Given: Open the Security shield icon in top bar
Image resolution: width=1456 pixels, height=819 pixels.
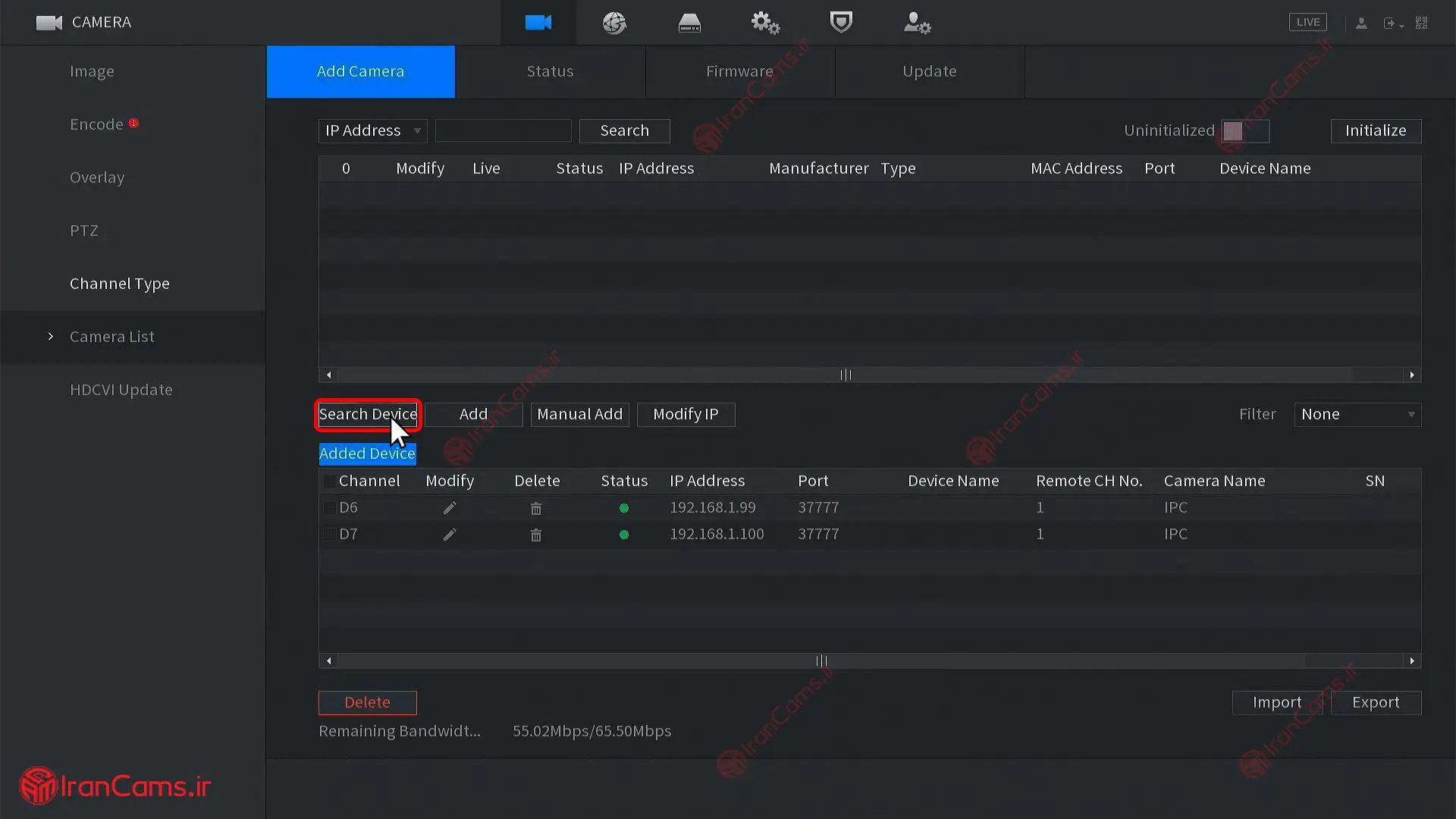Looking at the screenshot, I should 841,22.
